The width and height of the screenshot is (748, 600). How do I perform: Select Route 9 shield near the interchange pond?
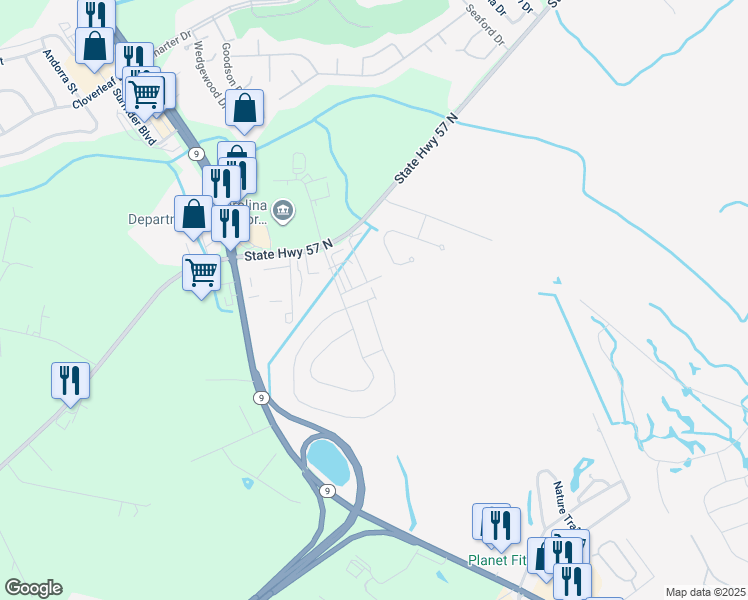pyautogui.click(x=327, y=491)
